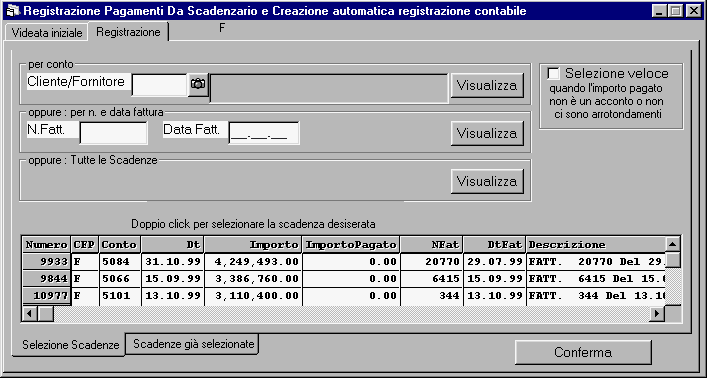Click the camera lookup icon beside Cliente/Fornitore
This screenshot has height=378, width=707.
click(198, 84)
